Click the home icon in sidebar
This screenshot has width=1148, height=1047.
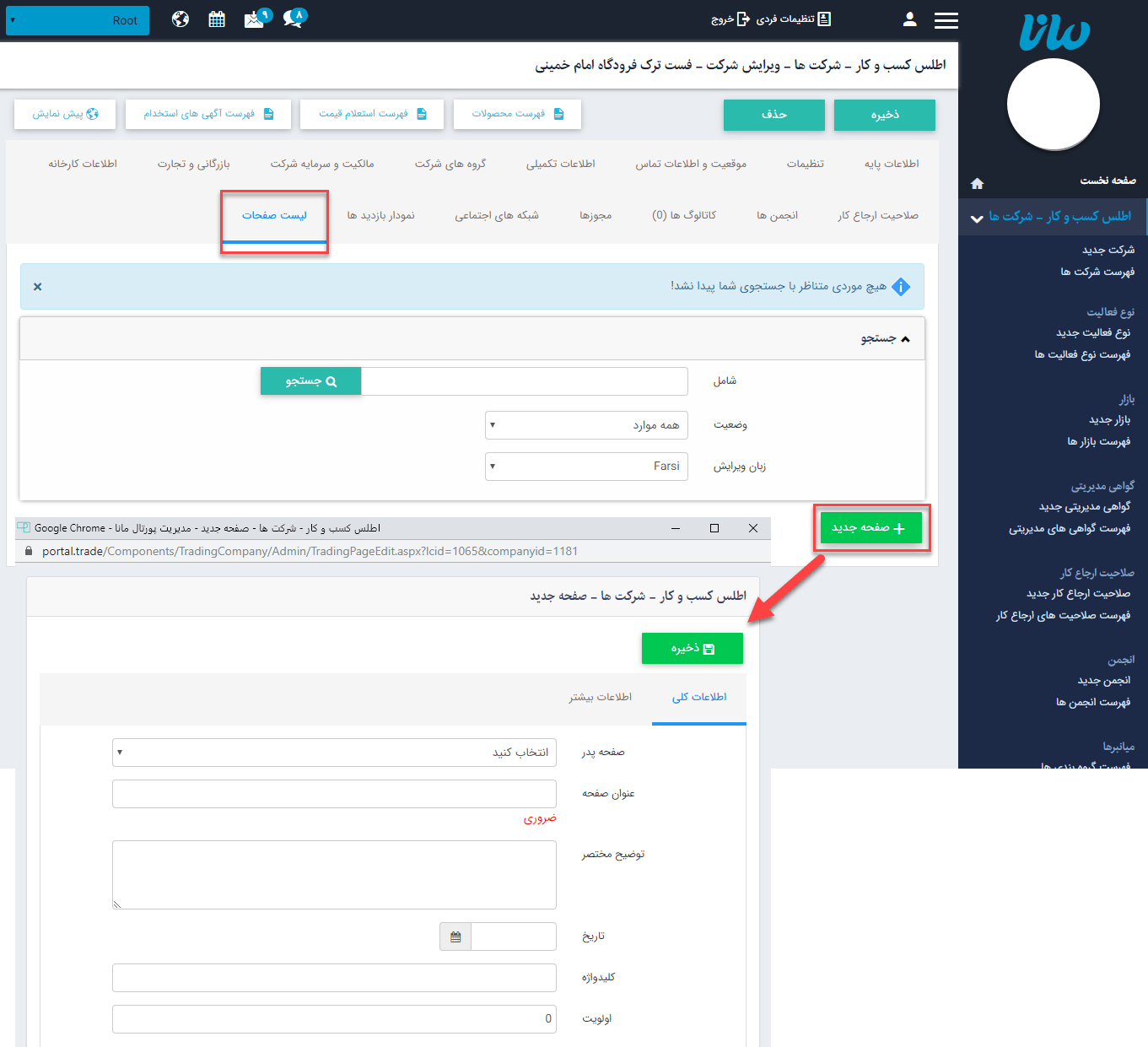pyautogui.click(x=977, y=183)
